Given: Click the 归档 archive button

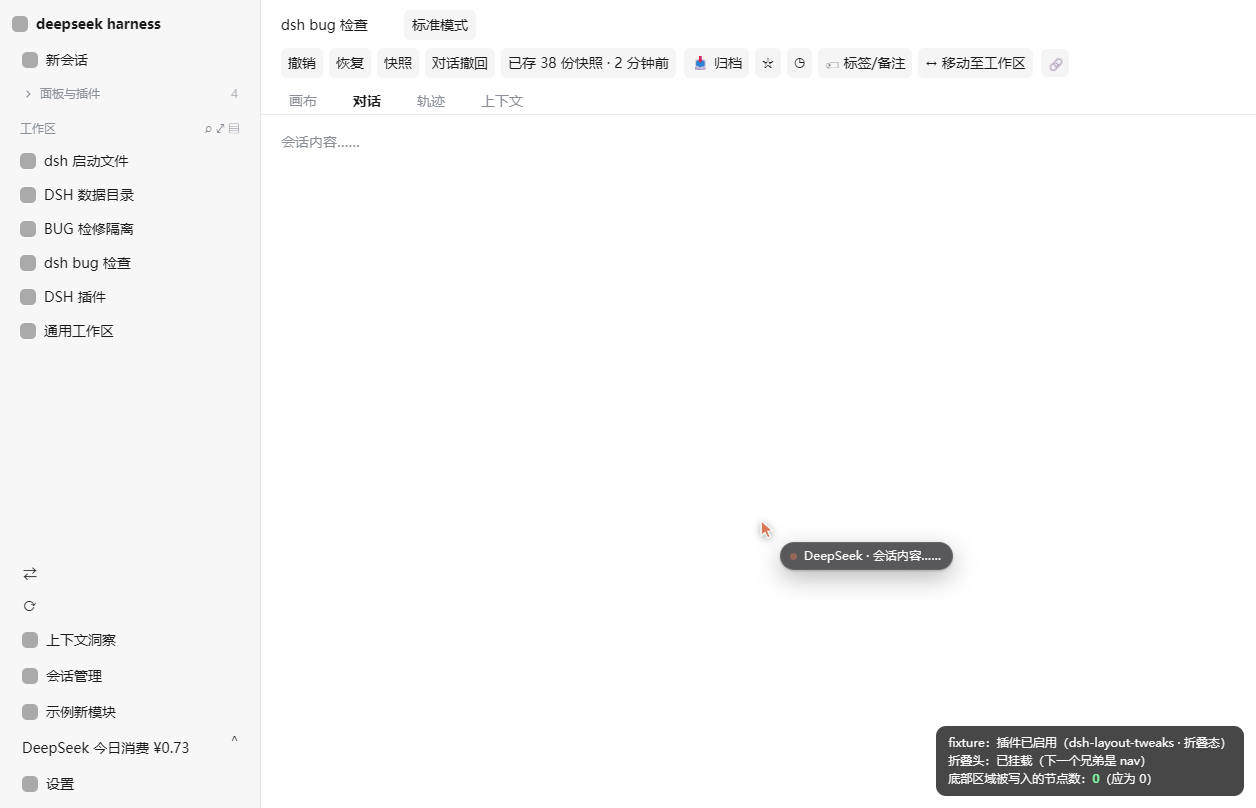Looking at the screenshot, I should pyautogui.click(x=717, y=63).
